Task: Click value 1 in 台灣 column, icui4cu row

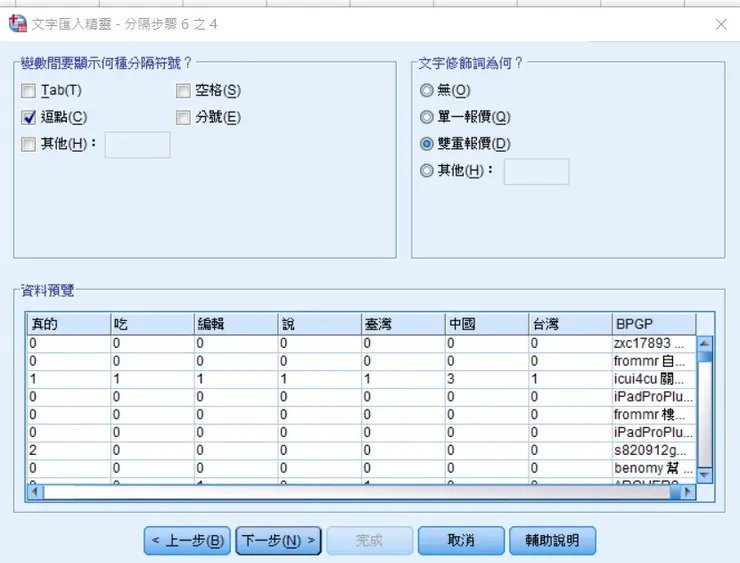Action: pyautogui.click(x=570, y=379)
